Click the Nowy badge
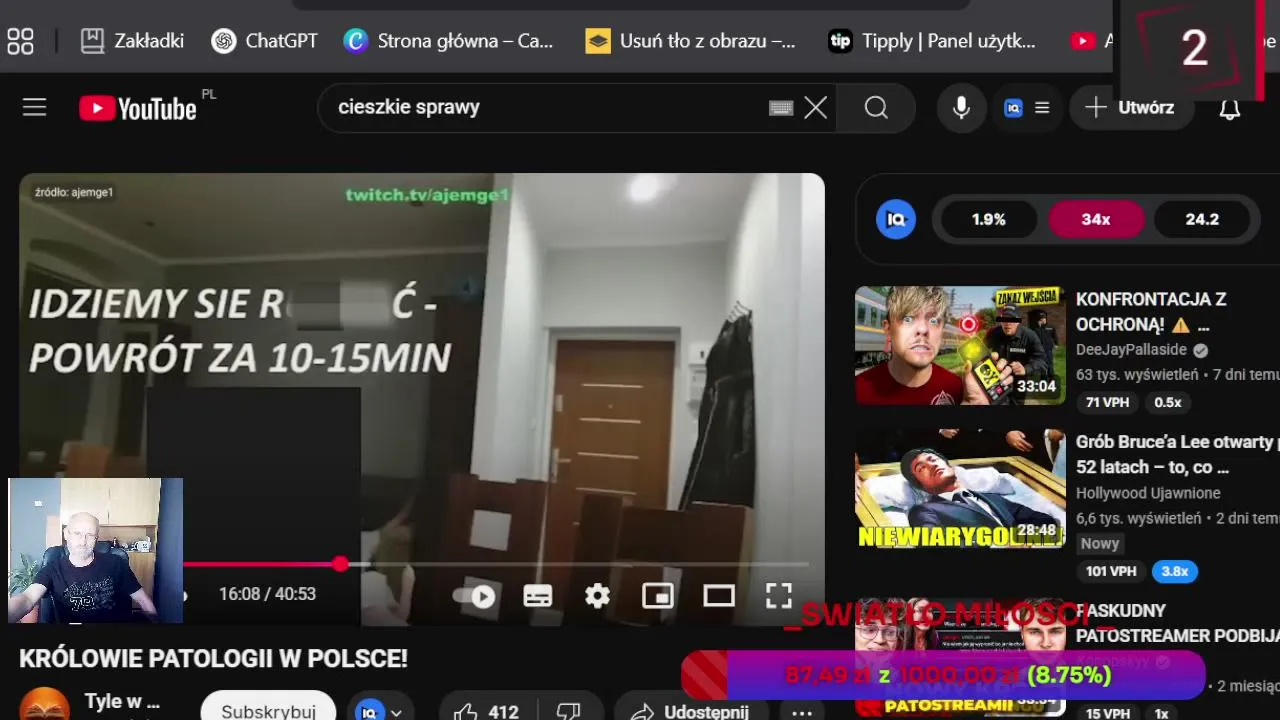Image resolution: width=1280 pixels, height=720 pixels. (1100, 544)
